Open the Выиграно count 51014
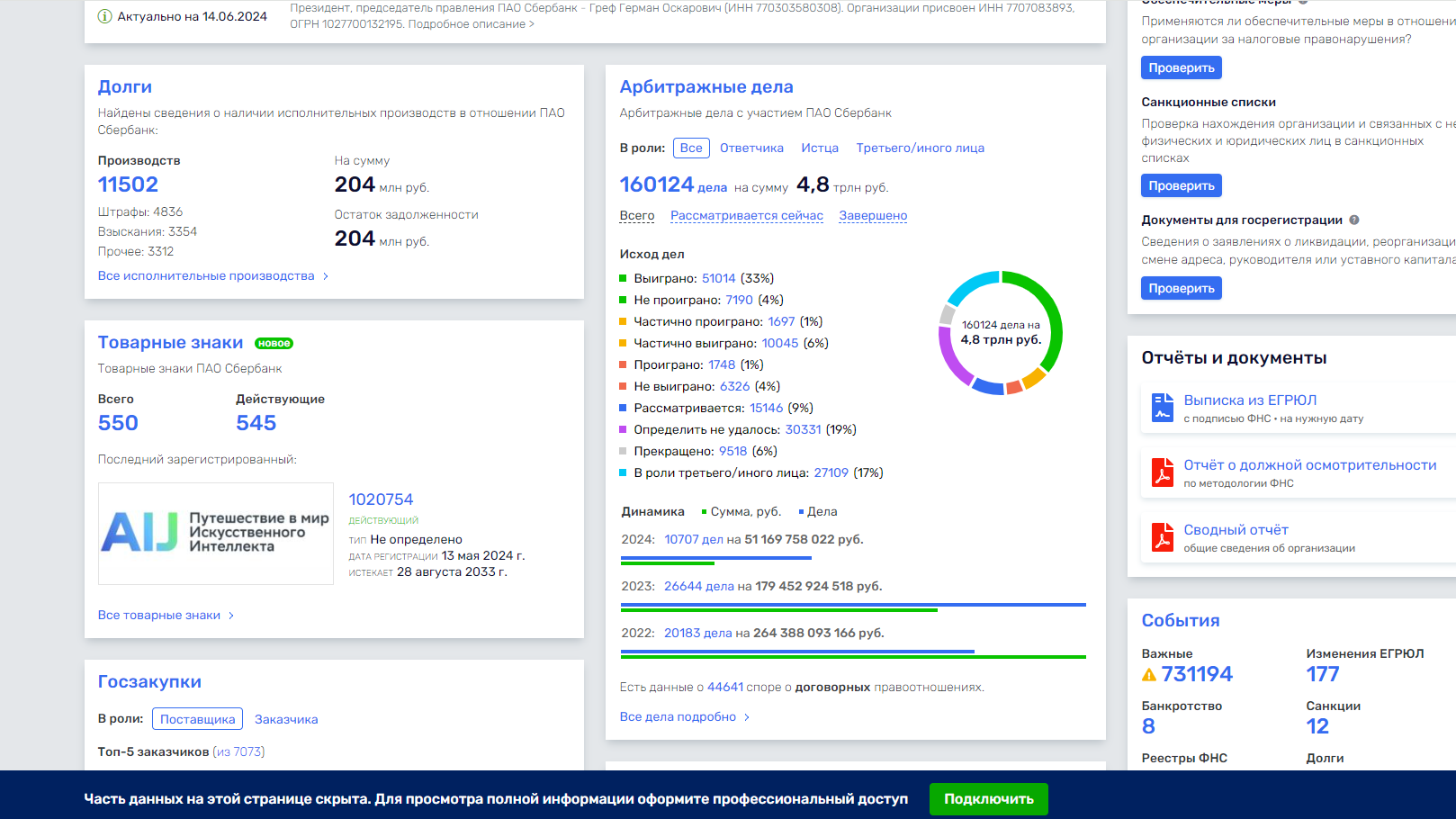 719,278
